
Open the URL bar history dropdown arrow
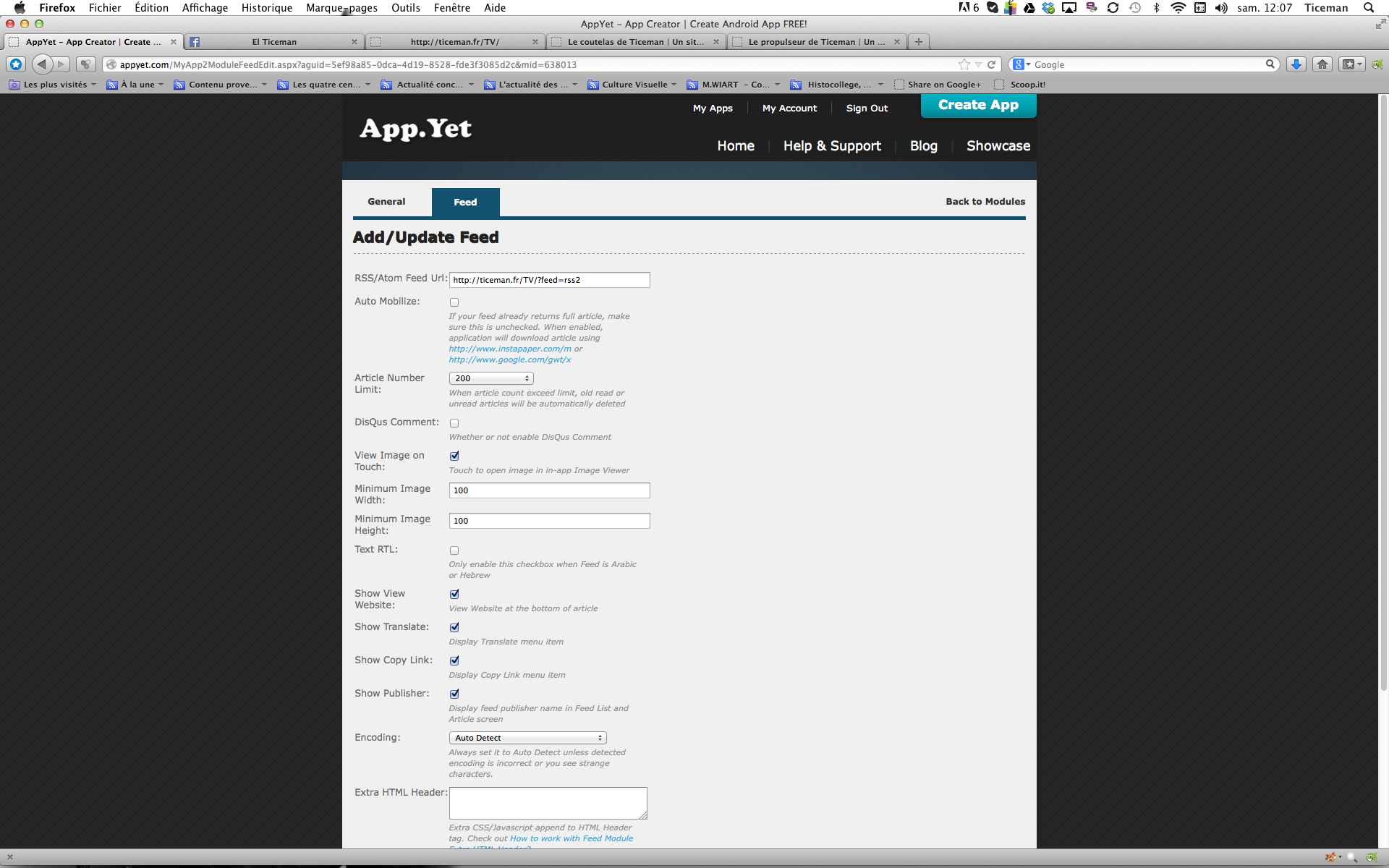pos(978,64)
